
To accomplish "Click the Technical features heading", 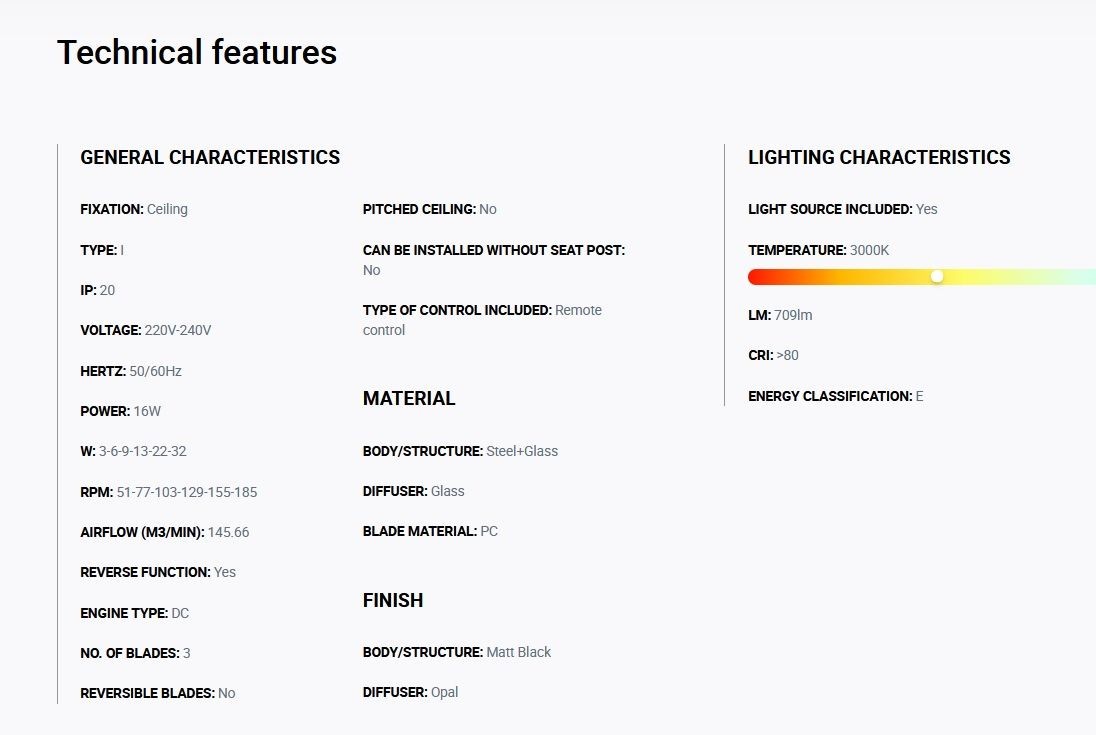I will [196, 52].
